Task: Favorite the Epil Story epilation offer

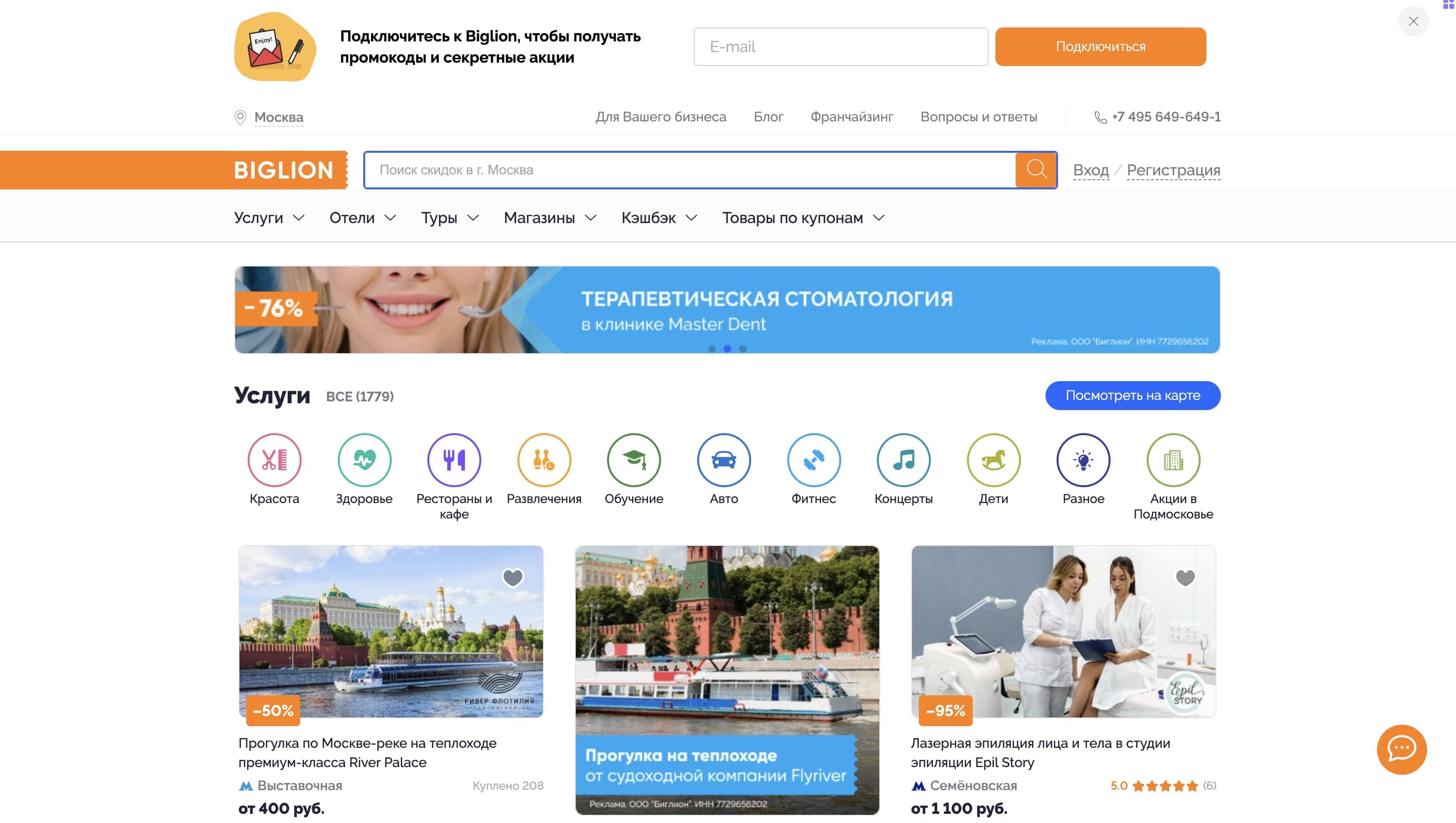Action: click(x=1185, y=577)
